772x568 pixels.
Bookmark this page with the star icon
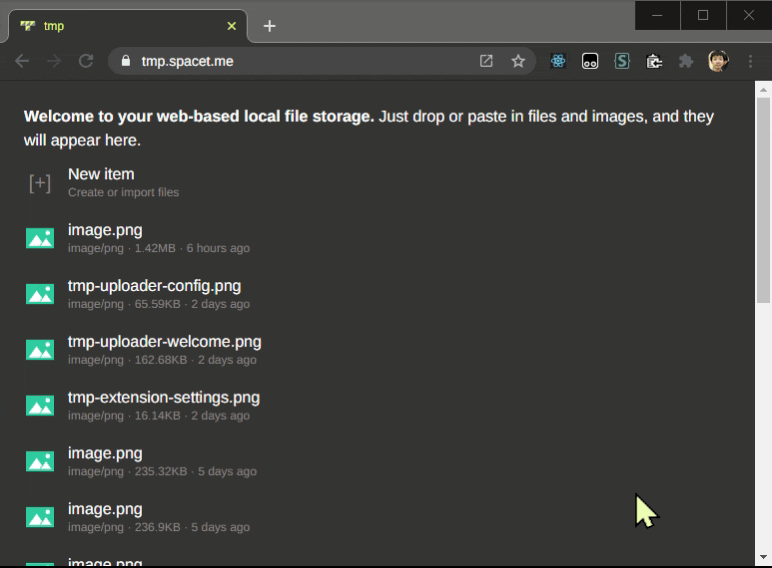pyautogui.click(x=518, y=61)
